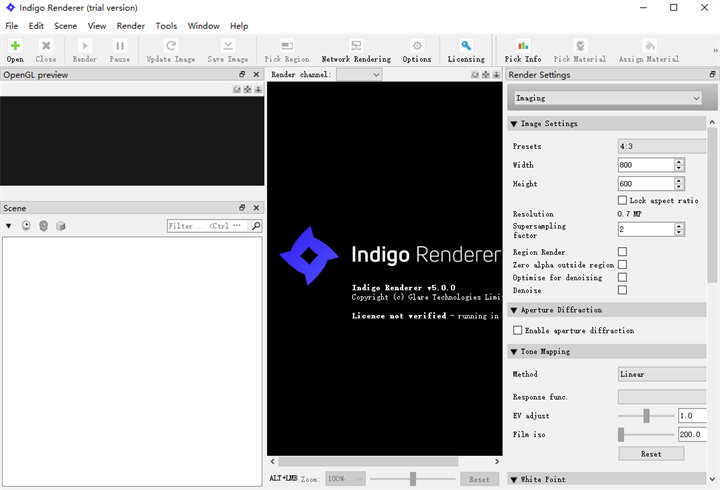720x490 pixels.
Task: Click the Zoom slider handle
Action: click(x=413, y=479)
